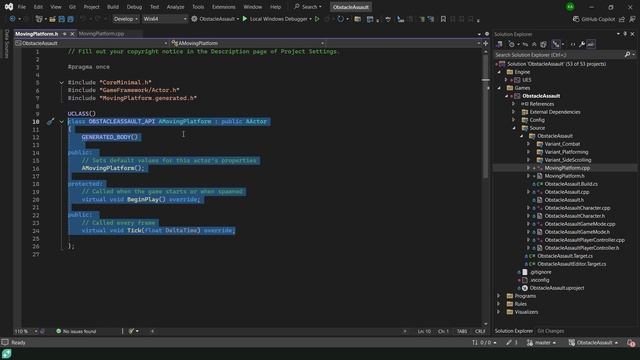
Task: Click the Save All toolbar icon
Action: [70, 19]
